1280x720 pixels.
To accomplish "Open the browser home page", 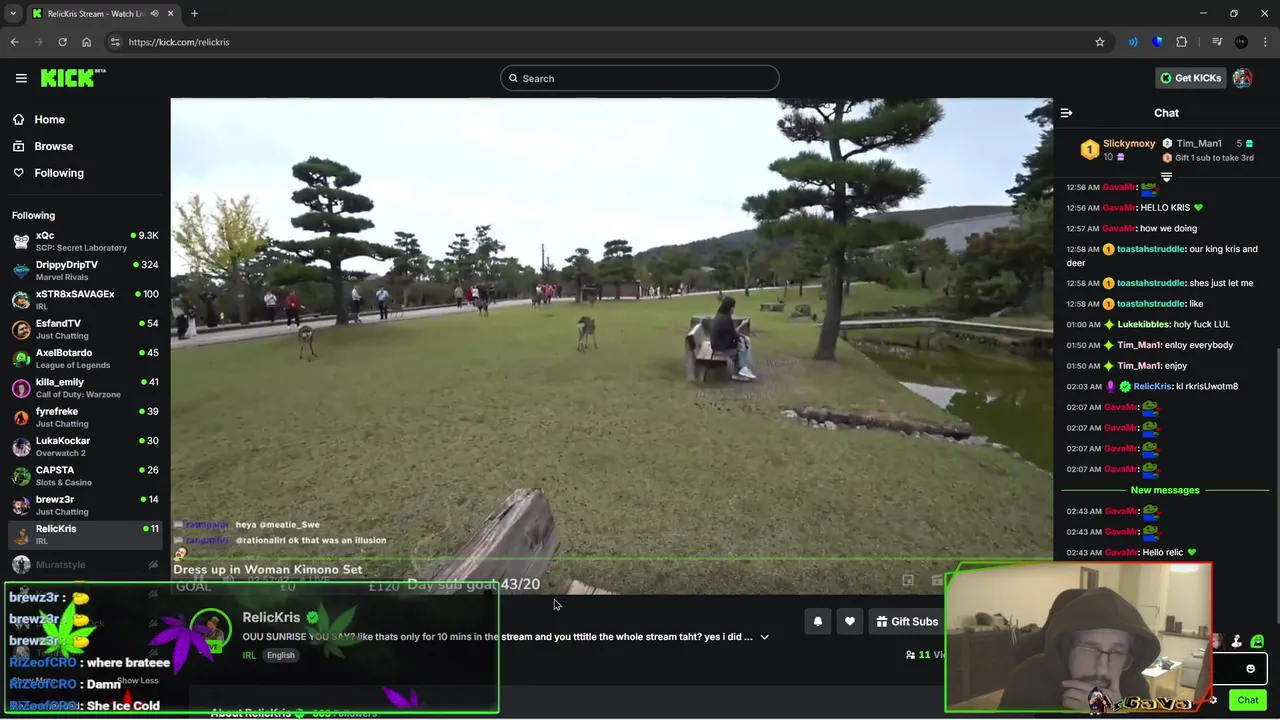I will tap(86, 42).
